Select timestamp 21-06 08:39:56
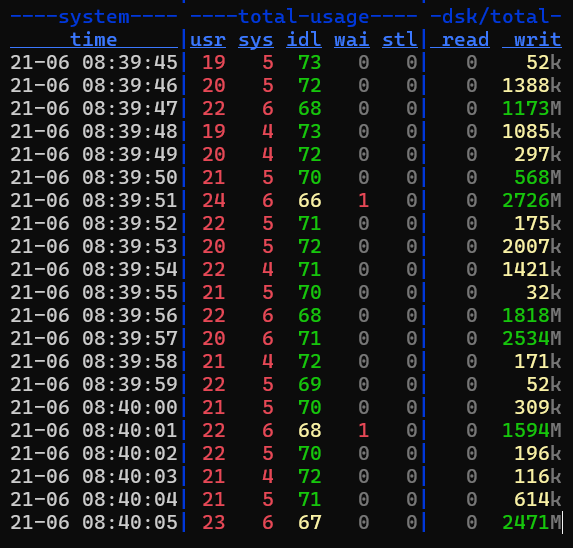 94,315
